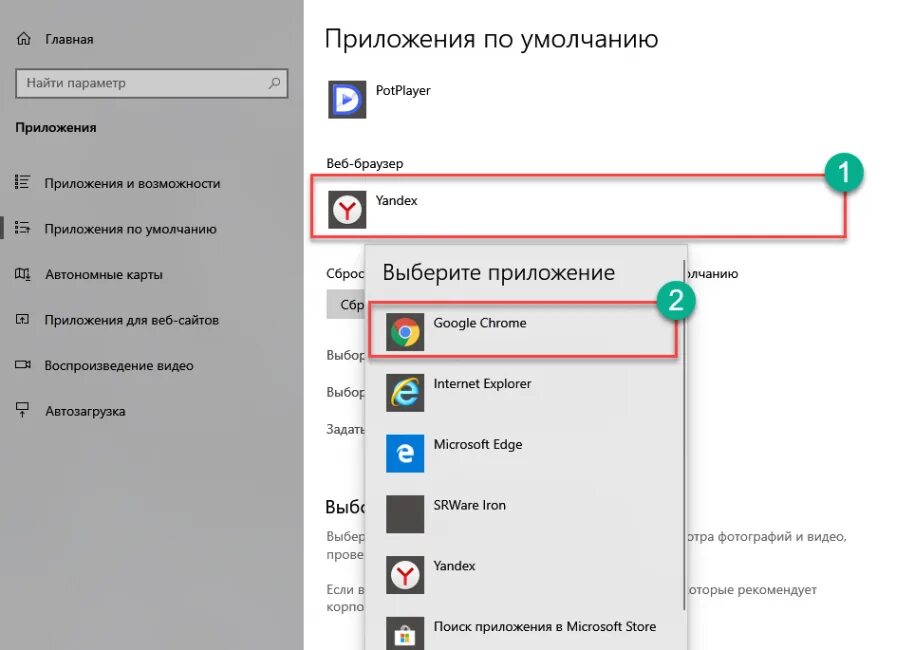Click the Выберите приложение popup title
The width and height of the screenshot is (914, 650).
tap(498, 272)
